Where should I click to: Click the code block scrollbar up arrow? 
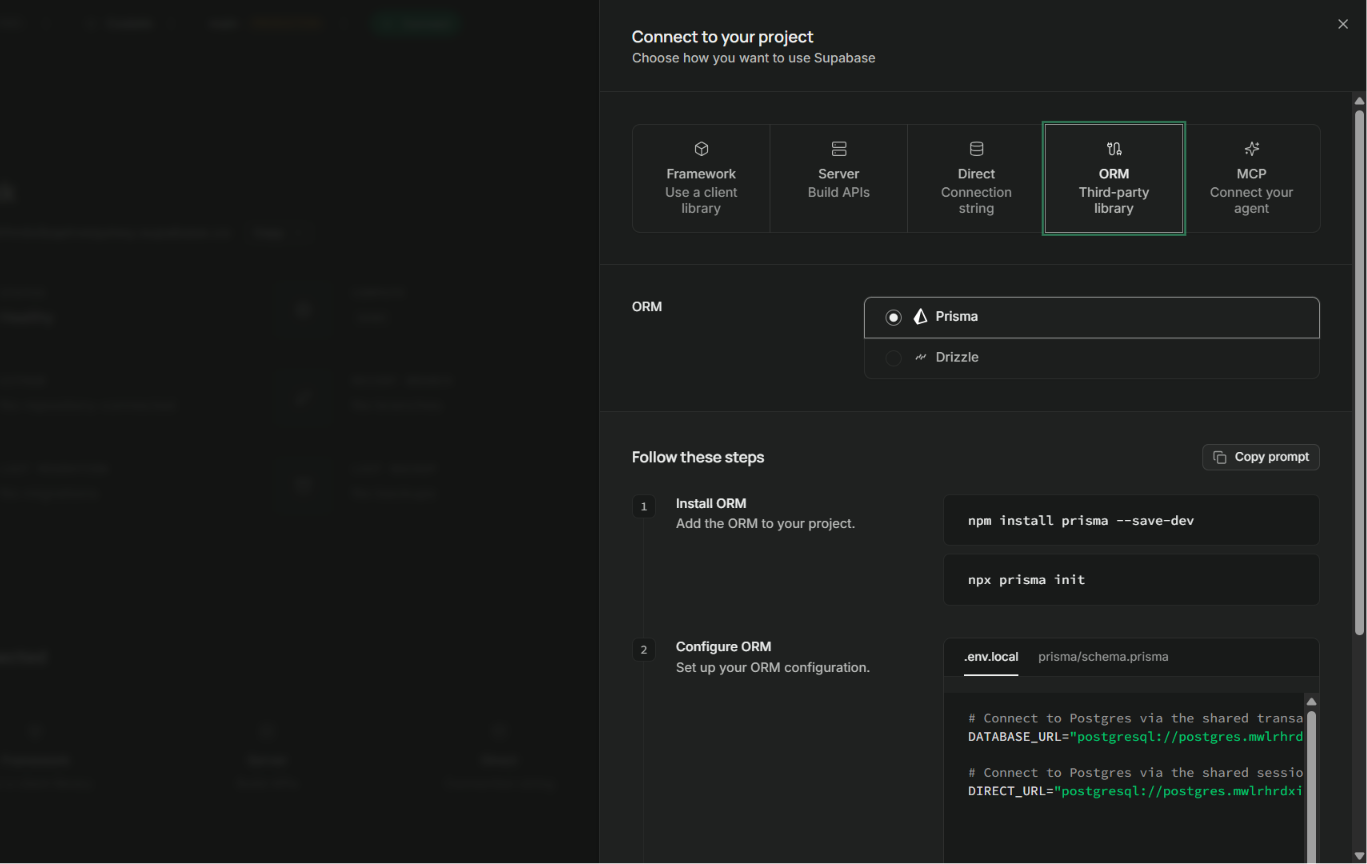[x=1311, y=702]
